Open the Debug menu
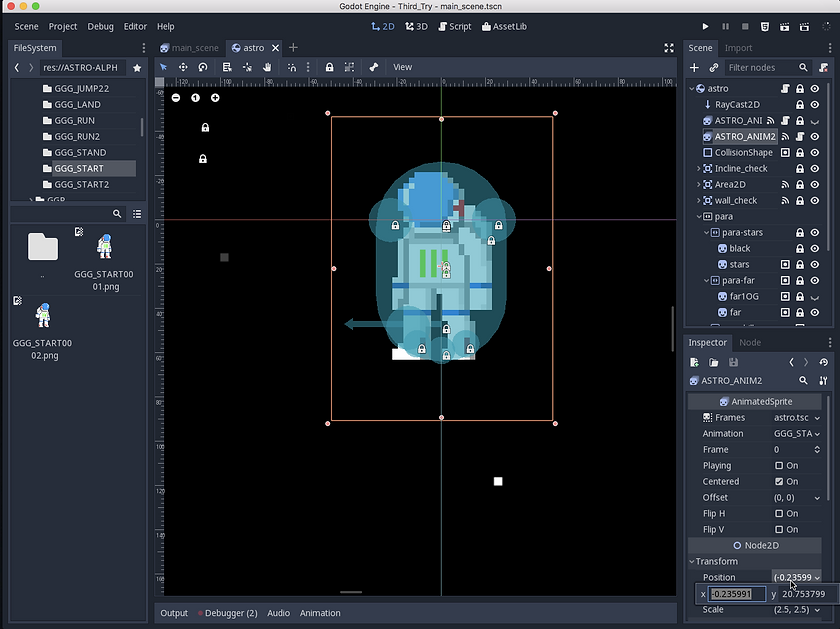Screen dimensions: 840x629 [100, 26]
